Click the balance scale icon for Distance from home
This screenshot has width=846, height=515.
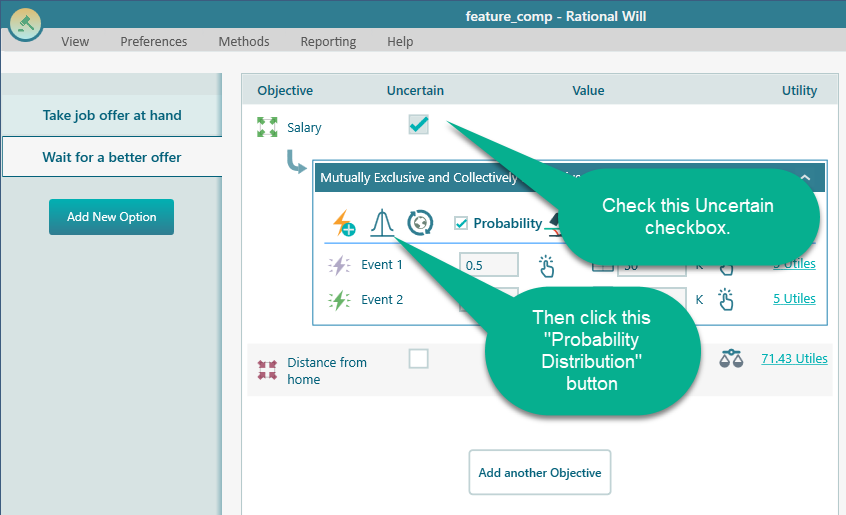point(732,358)
